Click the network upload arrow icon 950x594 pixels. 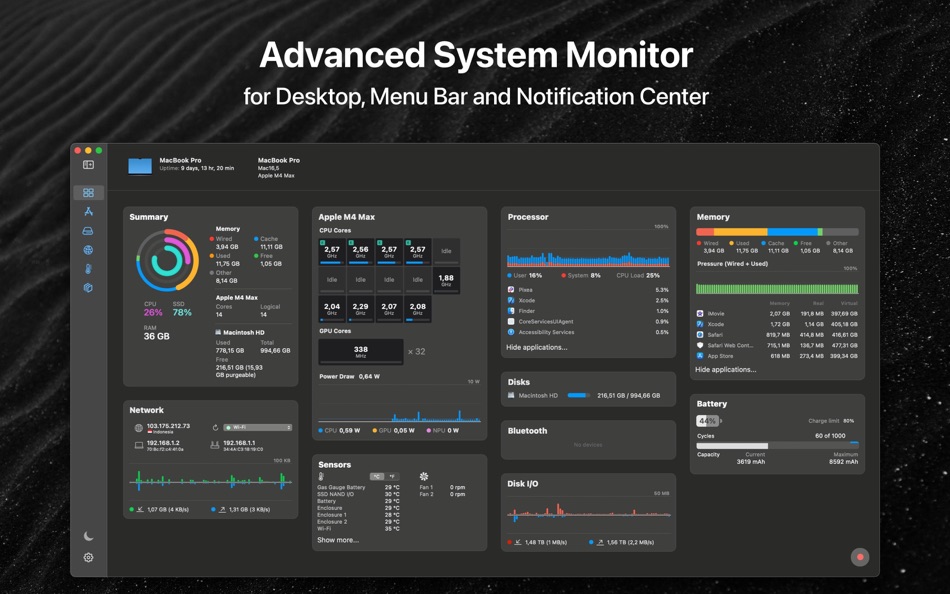pyautogui.click(x=222, y=509)
